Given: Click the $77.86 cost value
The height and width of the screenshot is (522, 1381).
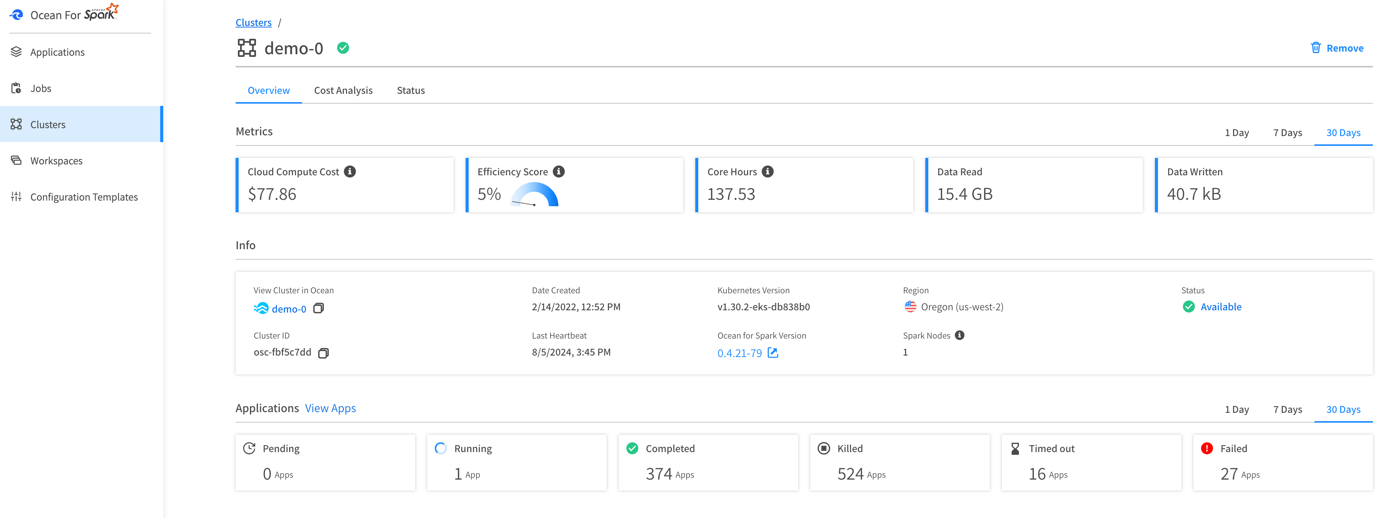Looking at the screenshot, I should pos(272,194).
